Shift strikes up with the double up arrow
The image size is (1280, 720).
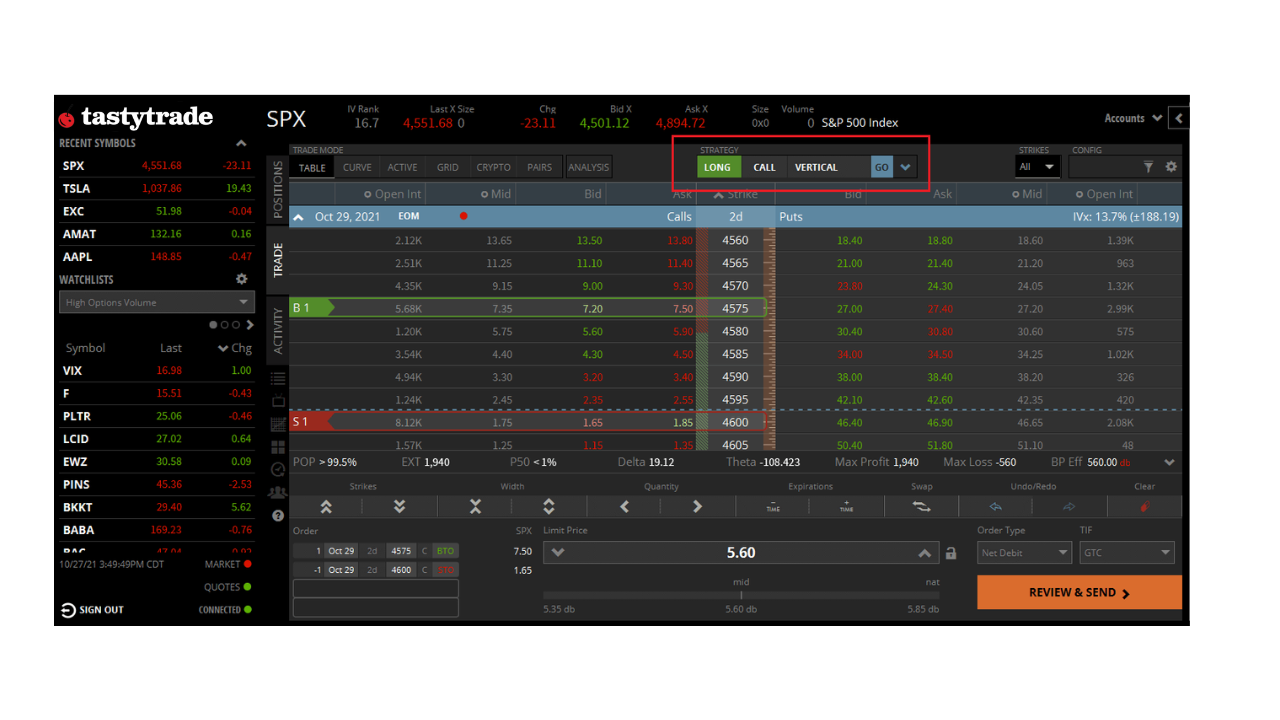pyautogui.click(x=326, y=507)
